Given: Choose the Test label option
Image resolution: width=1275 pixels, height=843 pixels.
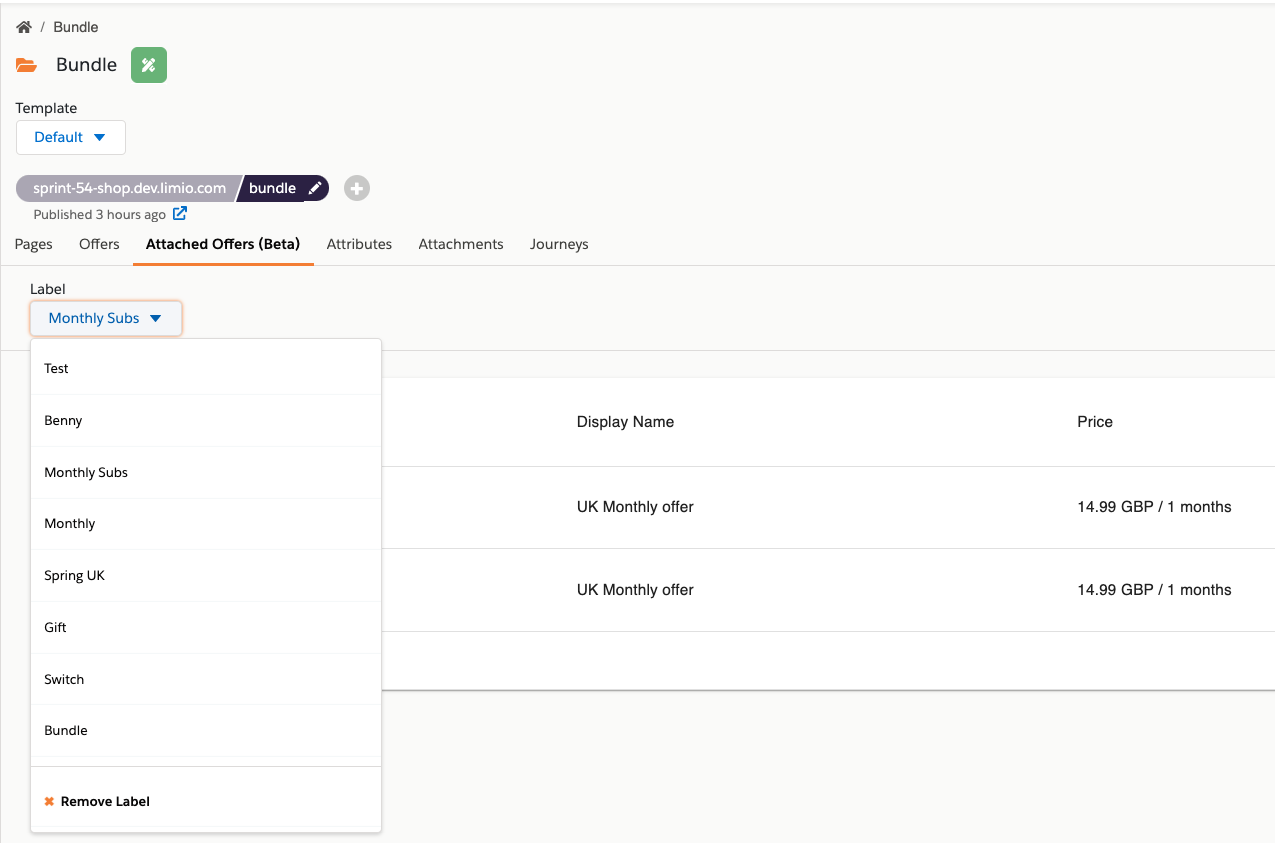Looking at the screenshot, I should pyautogui.click(x=206, y=369).
